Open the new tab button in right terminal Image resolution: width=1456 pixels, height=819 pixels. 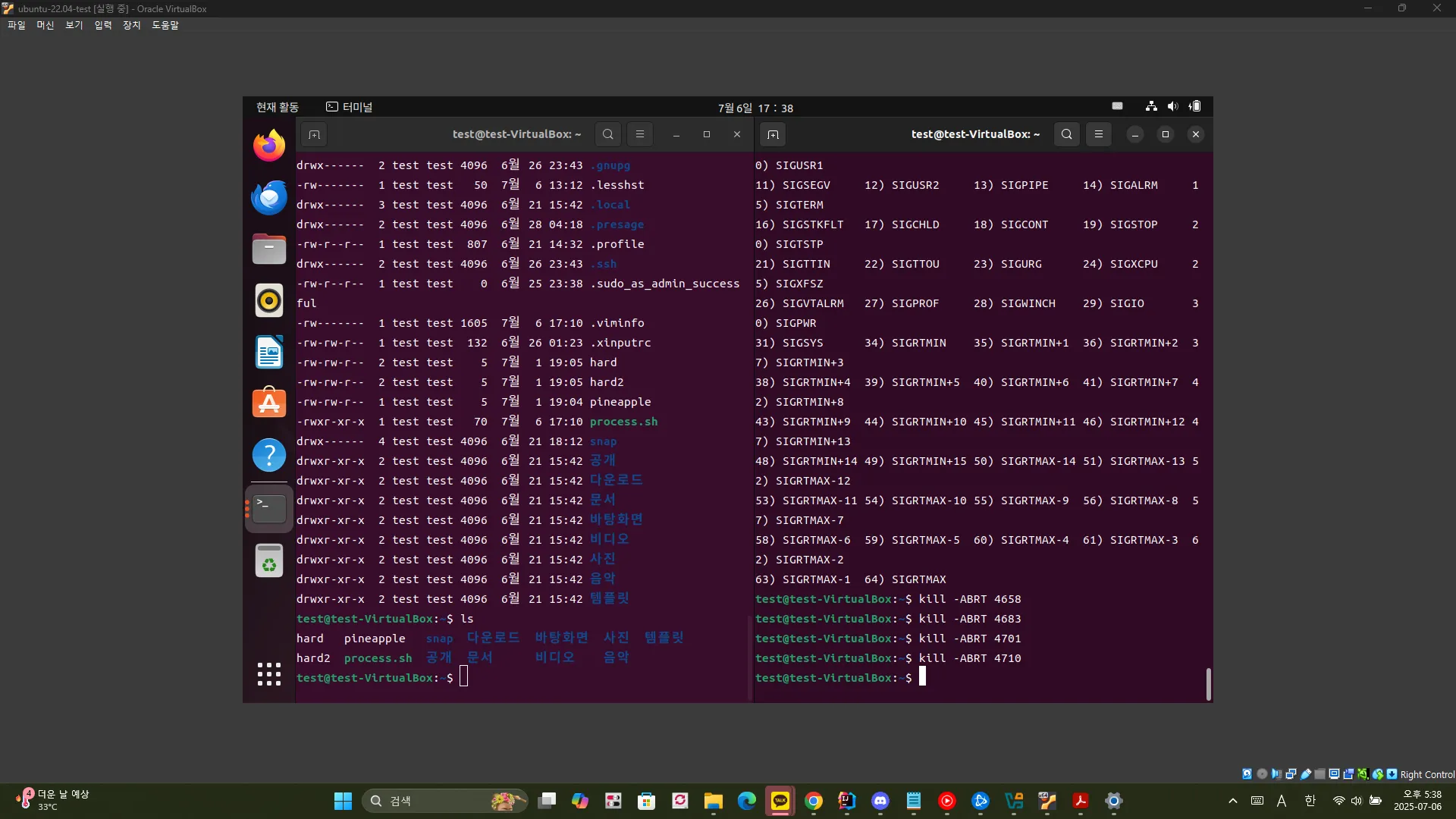(x=773, y=134)
